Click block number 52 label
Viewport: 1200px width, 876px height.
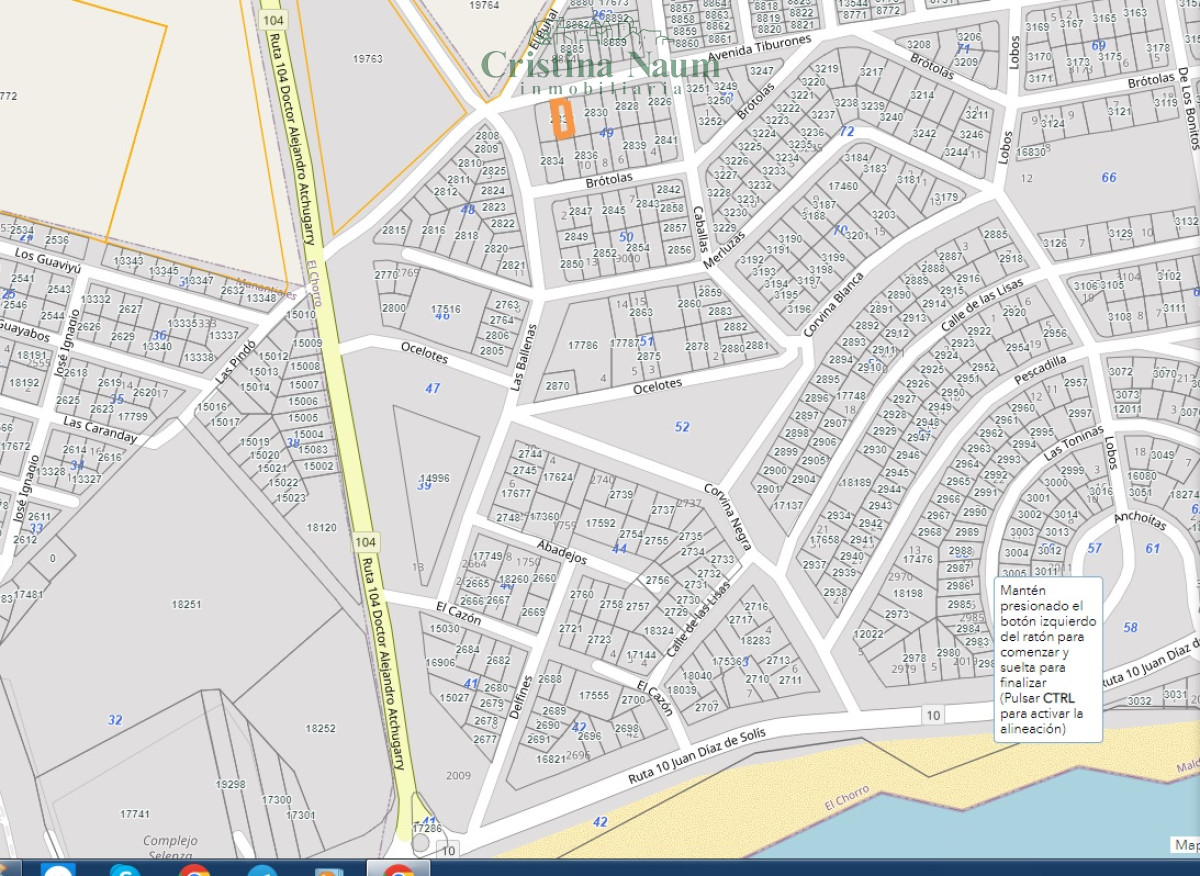[682, 427]
